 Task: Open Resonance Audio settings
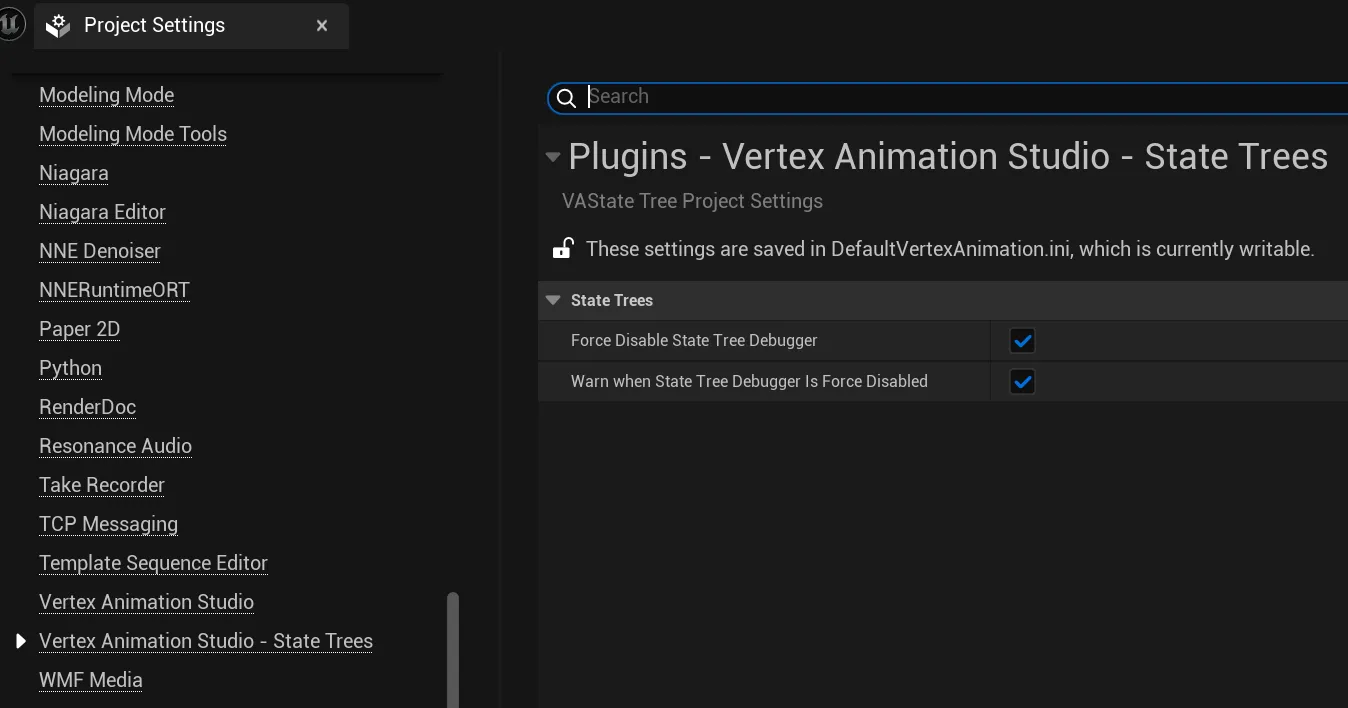[x=115, y=446]
